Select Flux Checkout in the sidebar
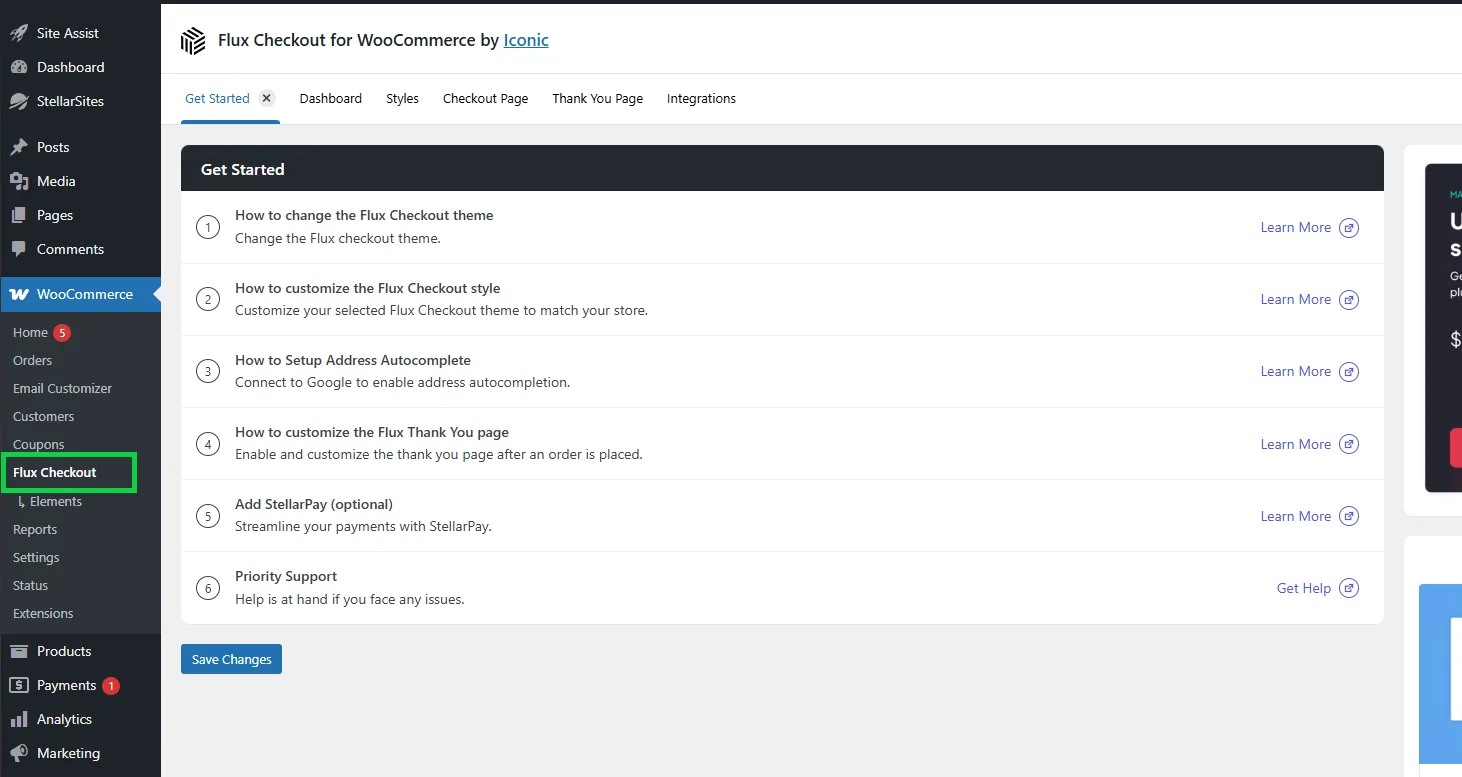The width and height of the screenshot is (1462, 777). pos(54,472)
